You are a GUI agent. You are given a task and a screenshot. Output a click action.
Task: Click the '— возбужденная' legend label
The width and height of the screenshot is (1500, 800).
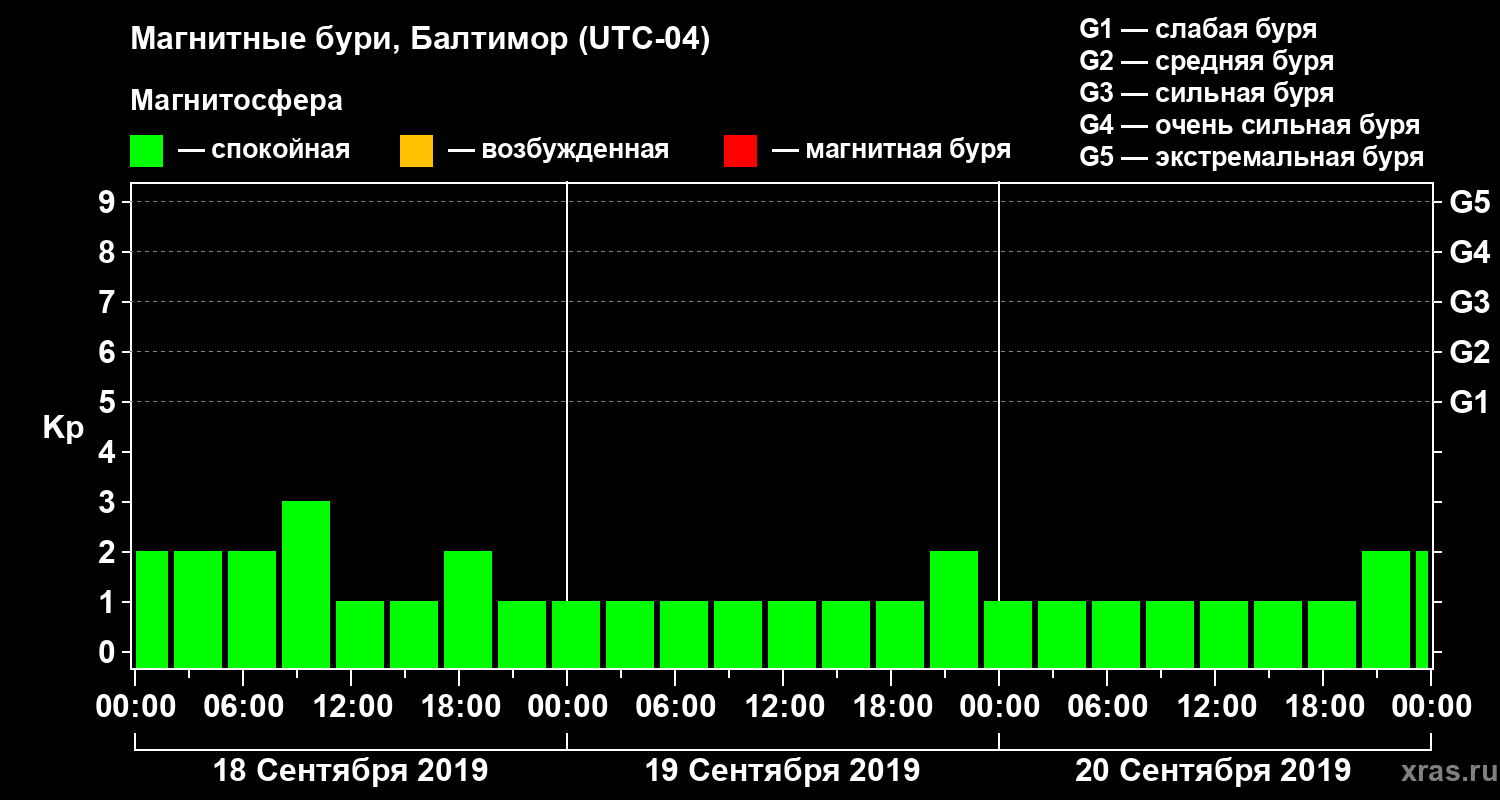pyautogui.click(x=558, y=151)
